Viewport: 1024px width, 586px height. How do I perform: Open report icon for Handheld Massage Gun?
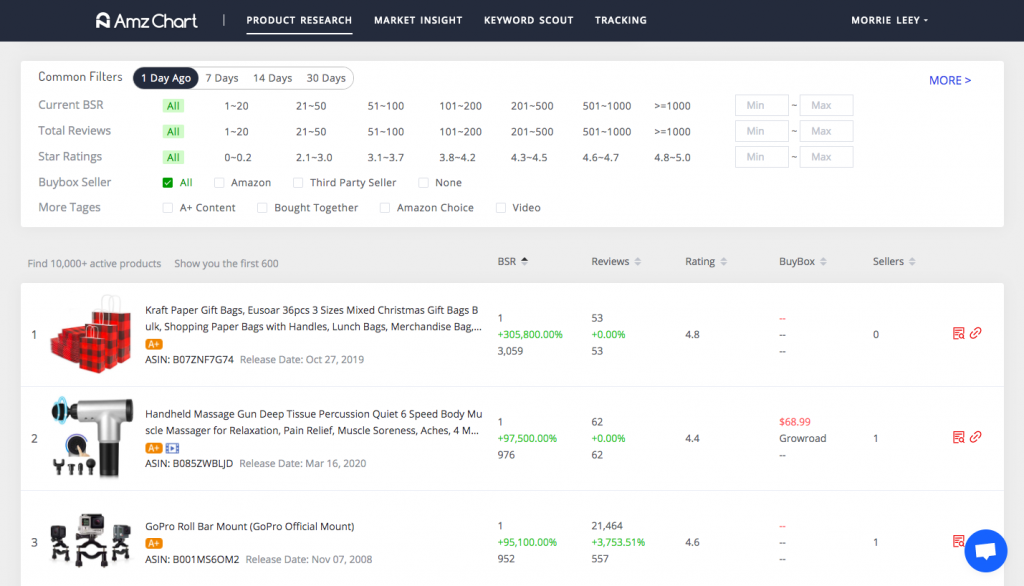(x=958, y=437)
